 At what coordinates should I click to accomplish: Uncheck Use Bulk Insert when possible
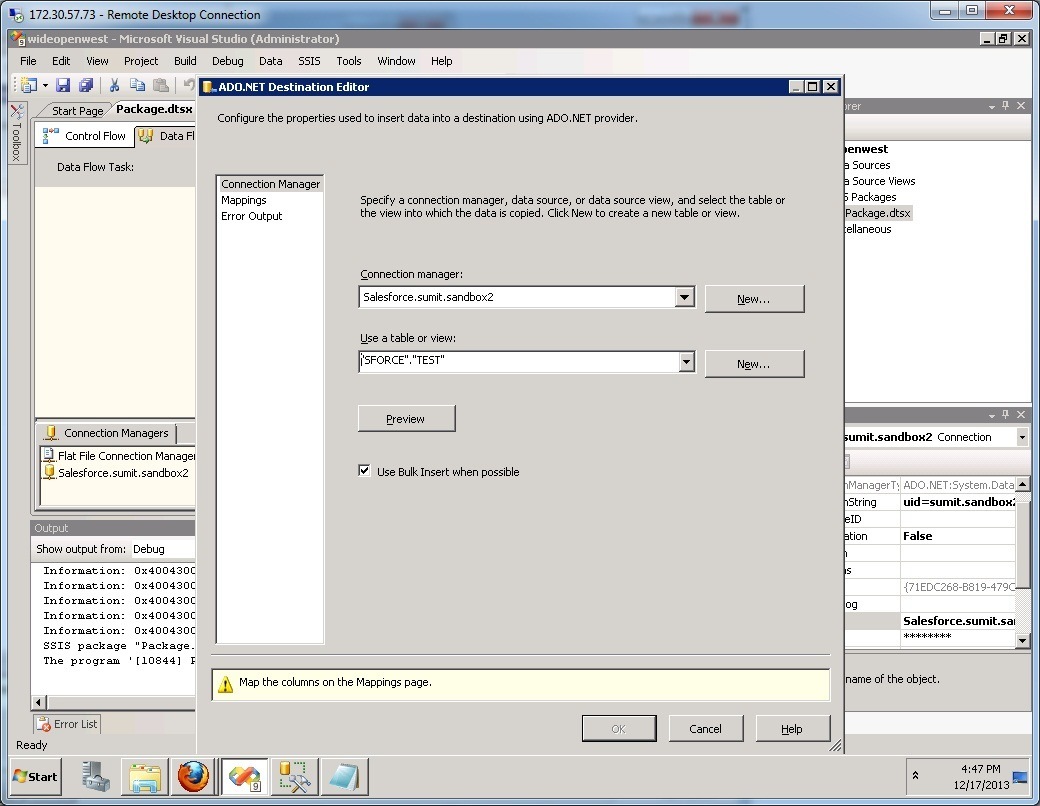point(365,470)
